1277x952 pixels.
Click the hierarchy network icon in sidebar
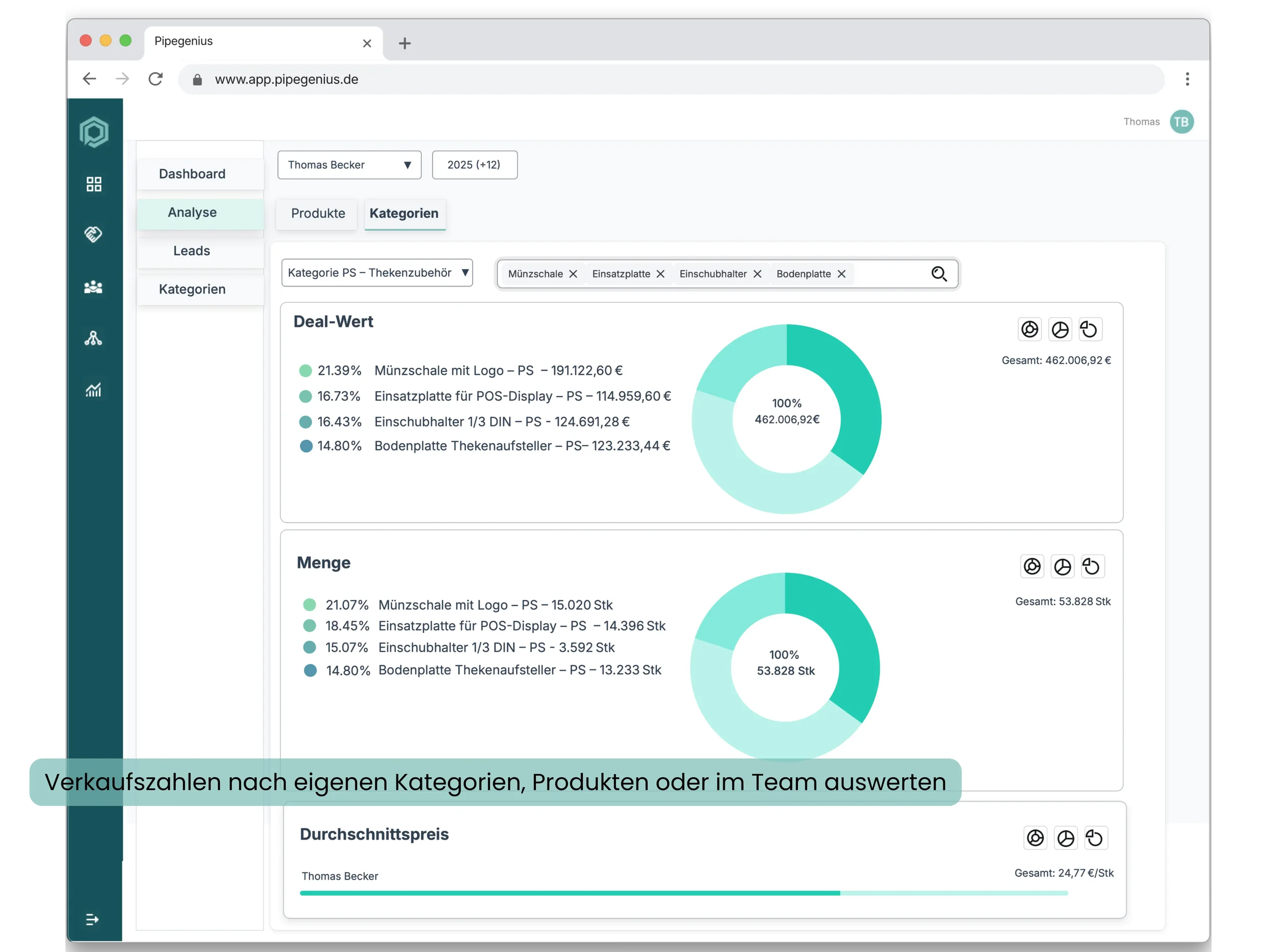click(93, 338)
